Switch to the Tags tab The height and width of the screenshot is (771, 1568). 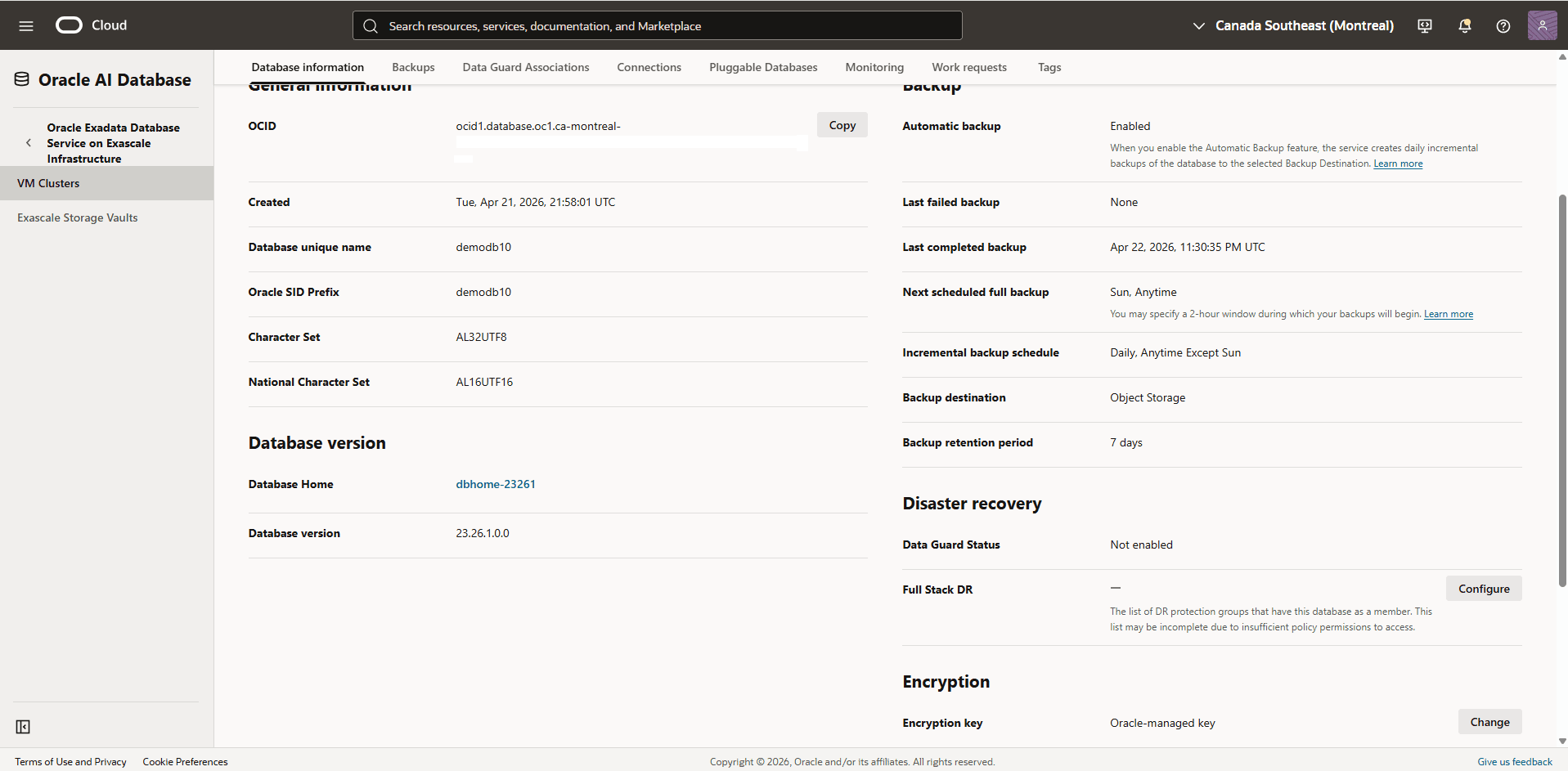[x=1049, y=67]
